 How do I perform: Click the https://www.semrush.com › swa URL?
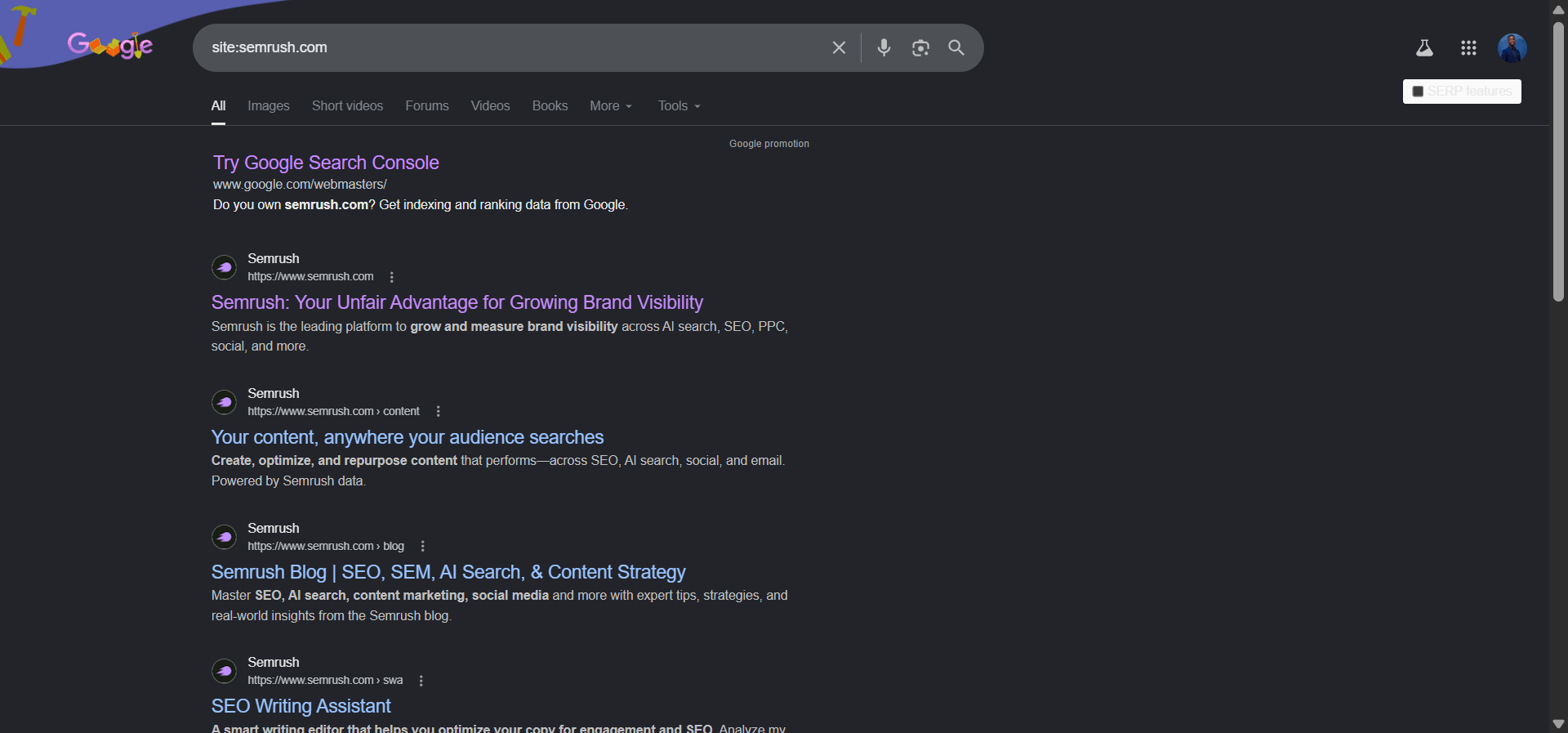pyautogui.click(x=325, y=680)
